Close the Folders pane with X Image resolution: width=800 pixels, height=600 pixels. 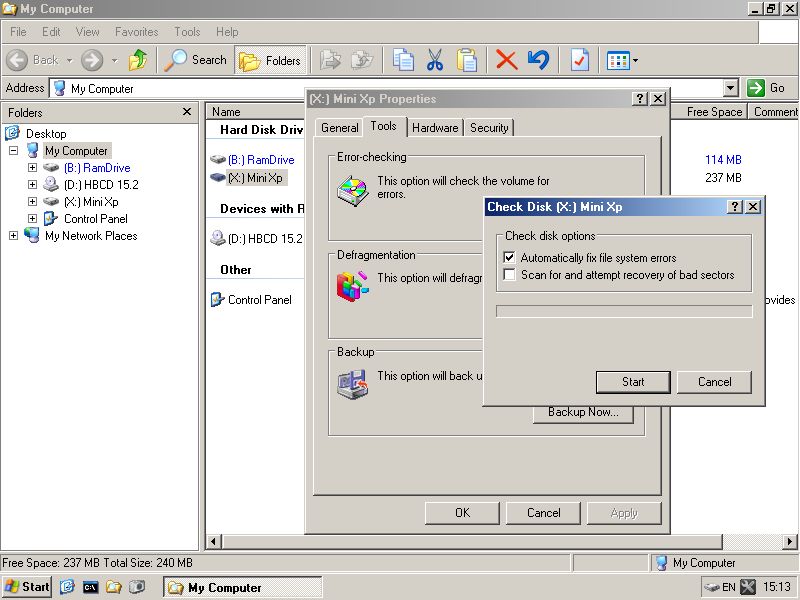(186, 112)
